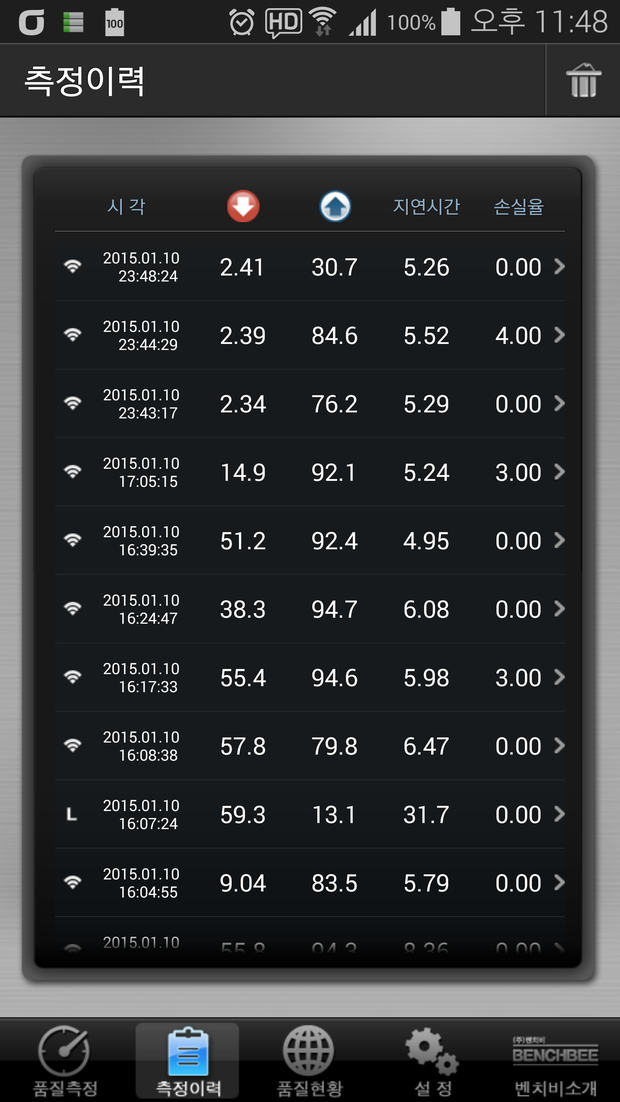This screenshot has width=620, height=1102.
Task: Click upload value 13.1
Action: 335,815
